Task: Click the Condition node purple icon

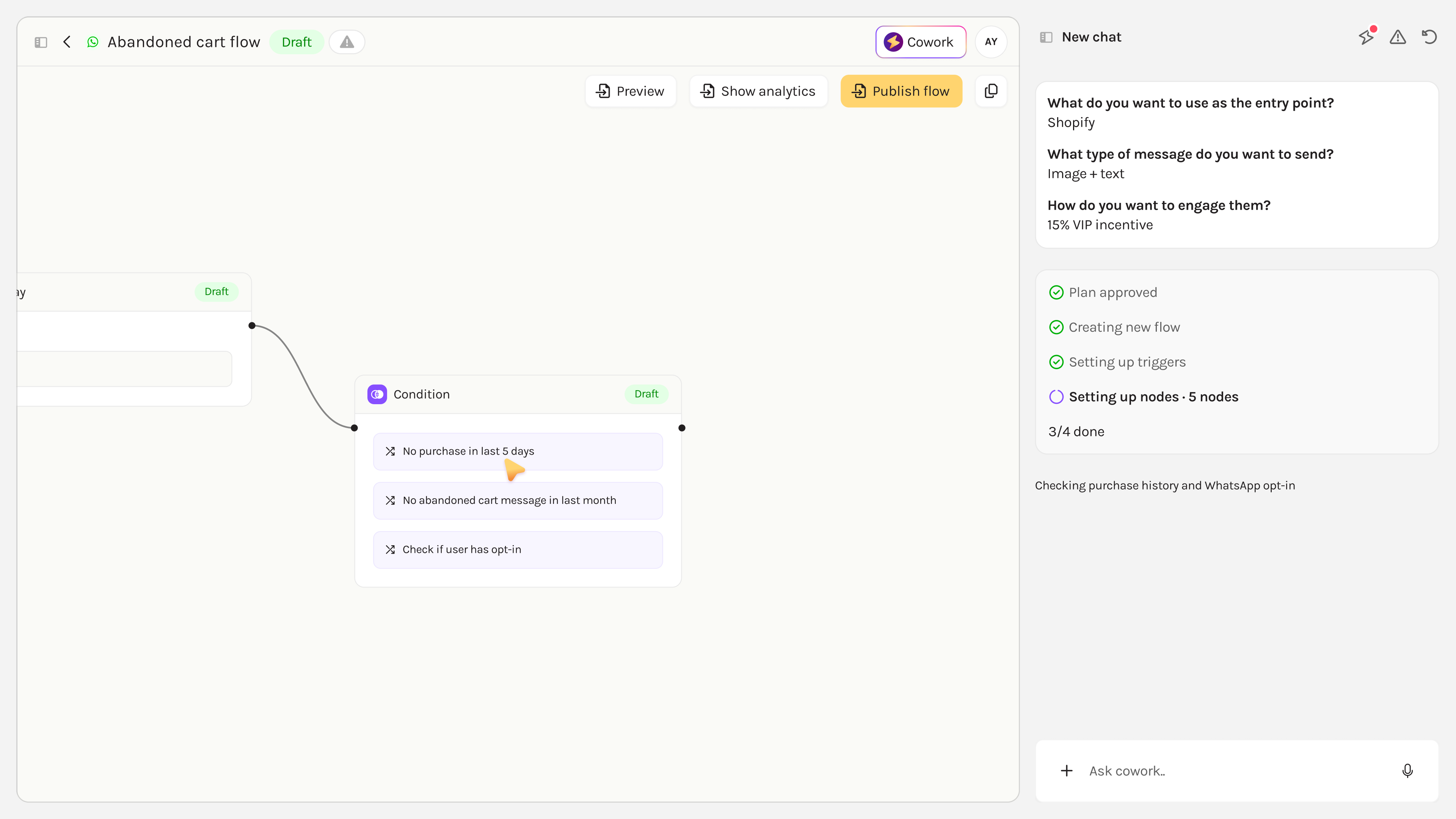Action: (x=377, y=394)
